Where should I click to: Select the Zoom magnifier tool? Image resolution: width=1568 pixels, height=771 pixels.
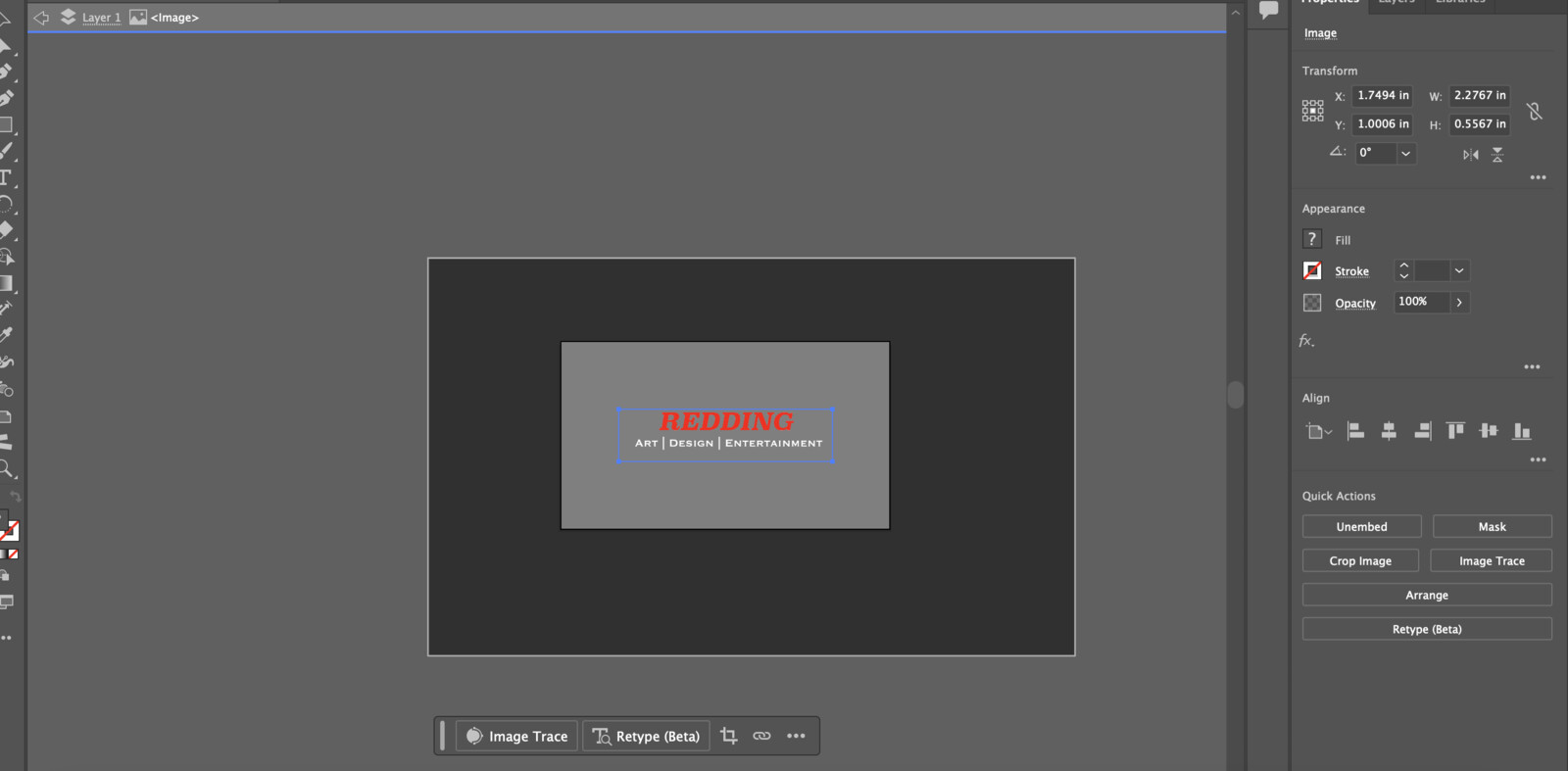click(x=5, y=468)
